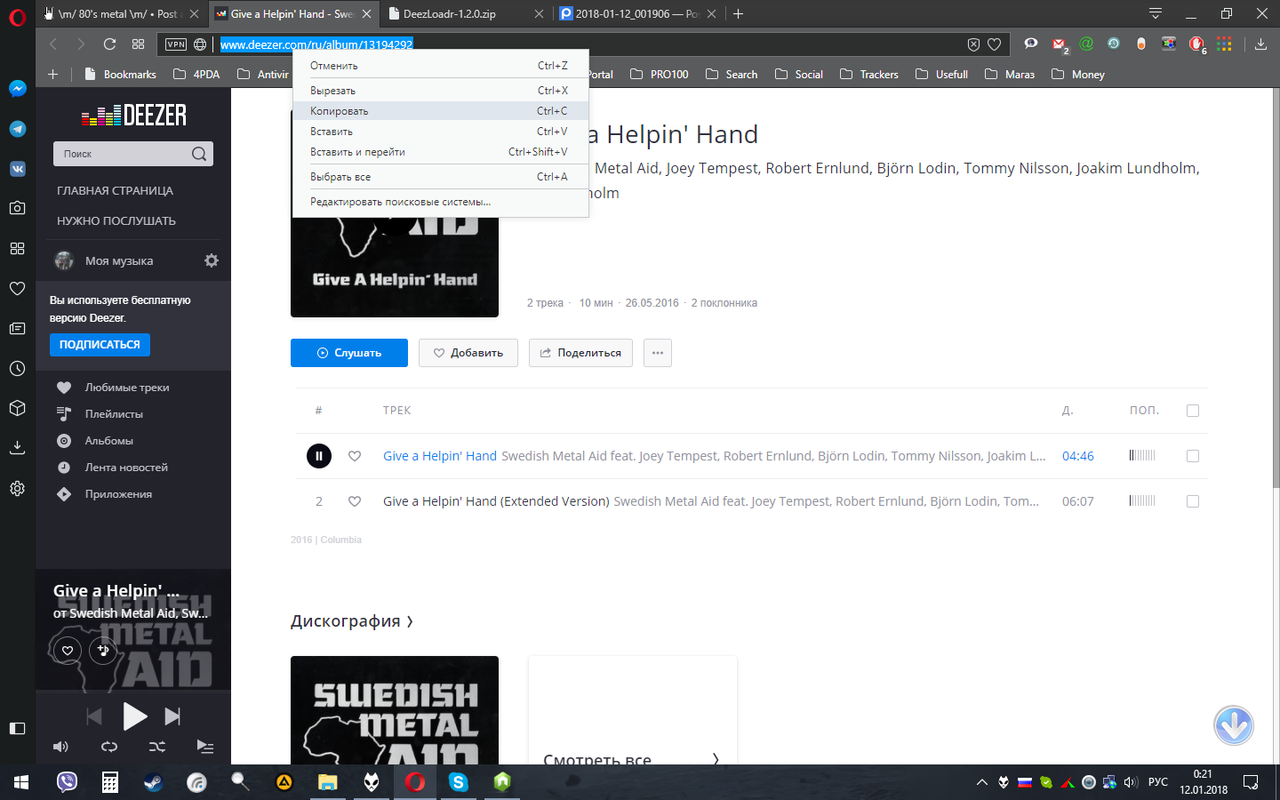
Task: Open Bookmarks folder in bookmarks bar
Action: click(x=120, y=74)
